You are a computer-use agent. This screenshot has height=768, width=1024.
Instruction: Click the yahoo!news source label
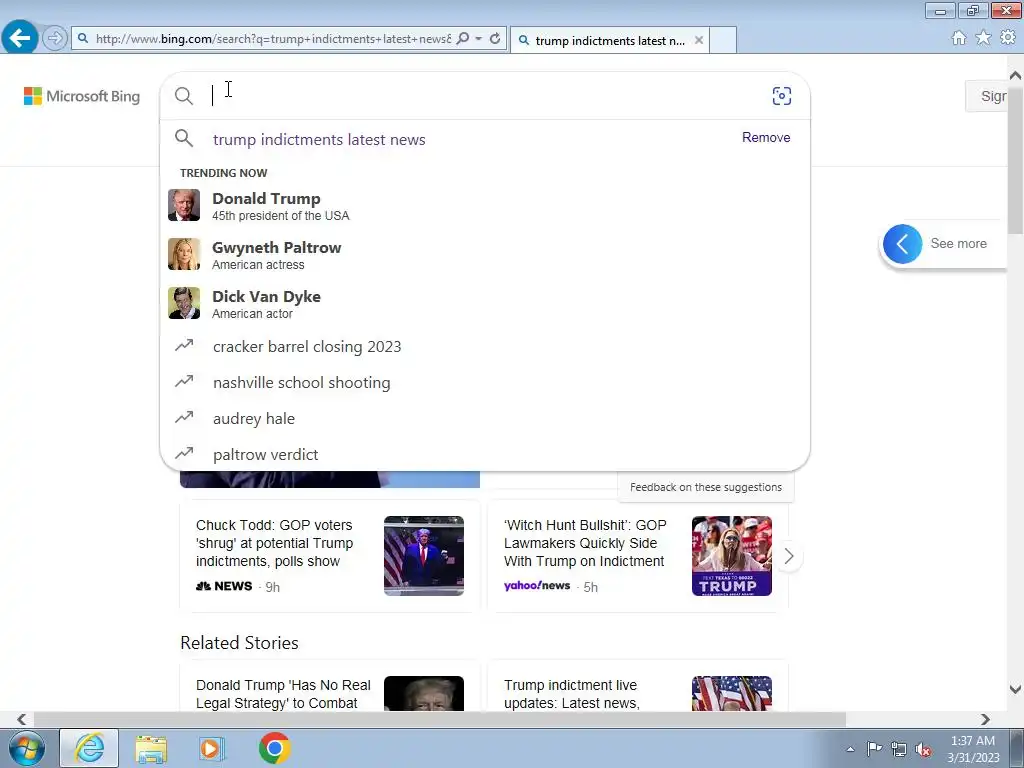point(537,586)
